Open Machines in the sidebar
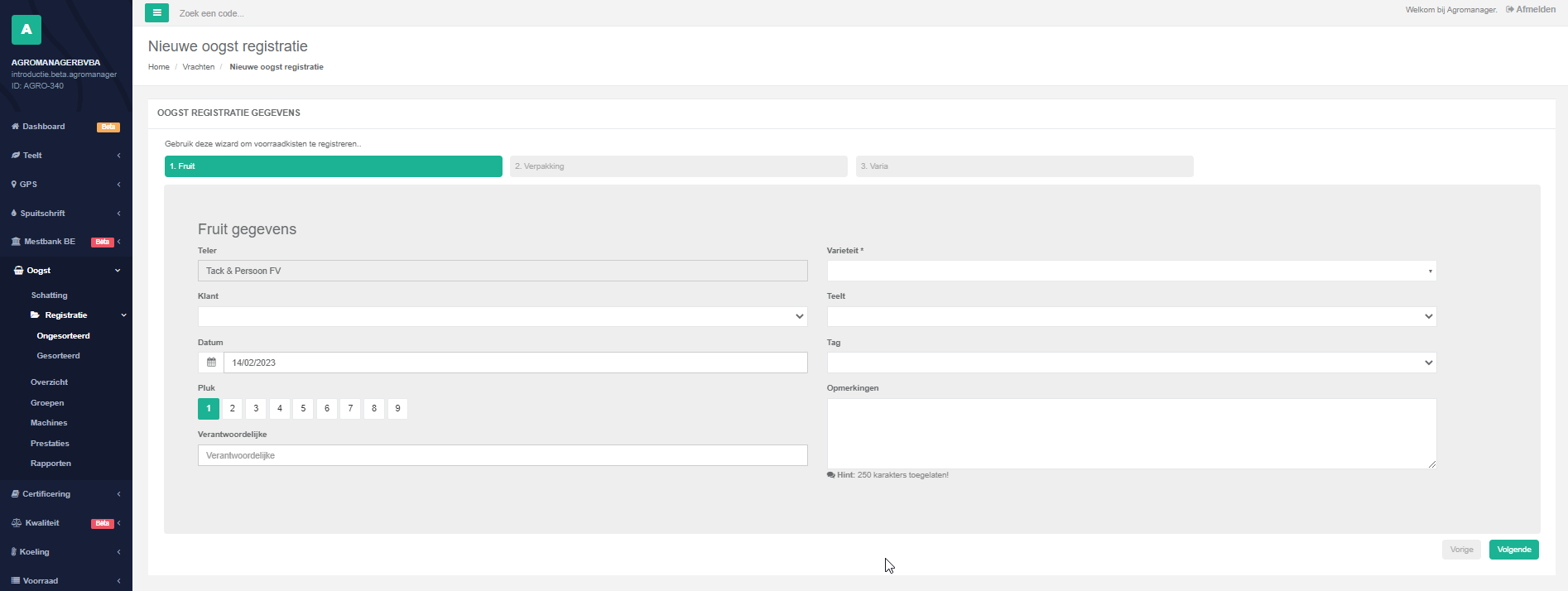 49,423
